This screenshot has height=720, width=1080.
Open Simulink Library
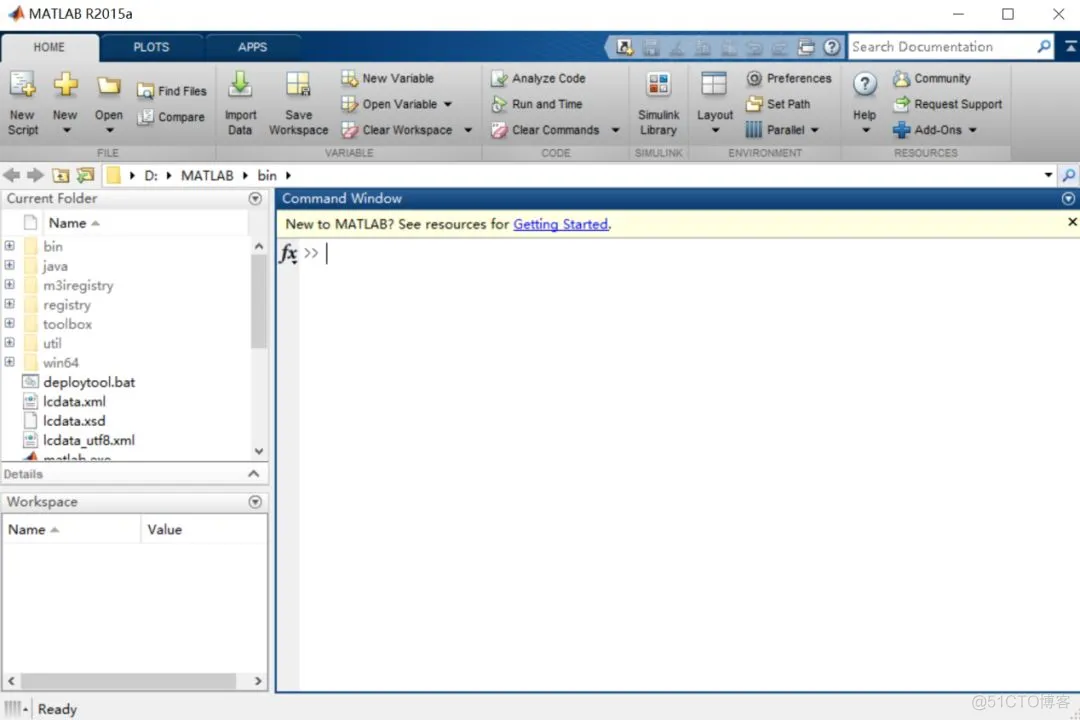tap(658, 103)
